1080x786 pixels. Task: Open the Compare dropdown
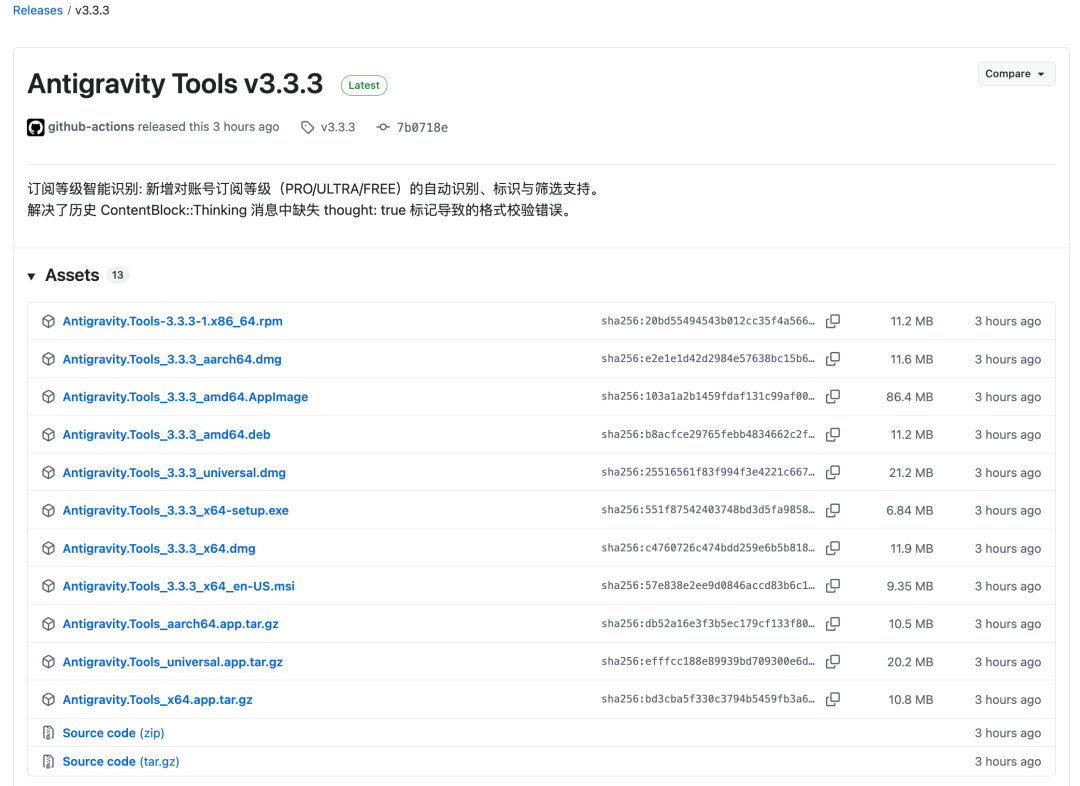tap(1015, 74)
